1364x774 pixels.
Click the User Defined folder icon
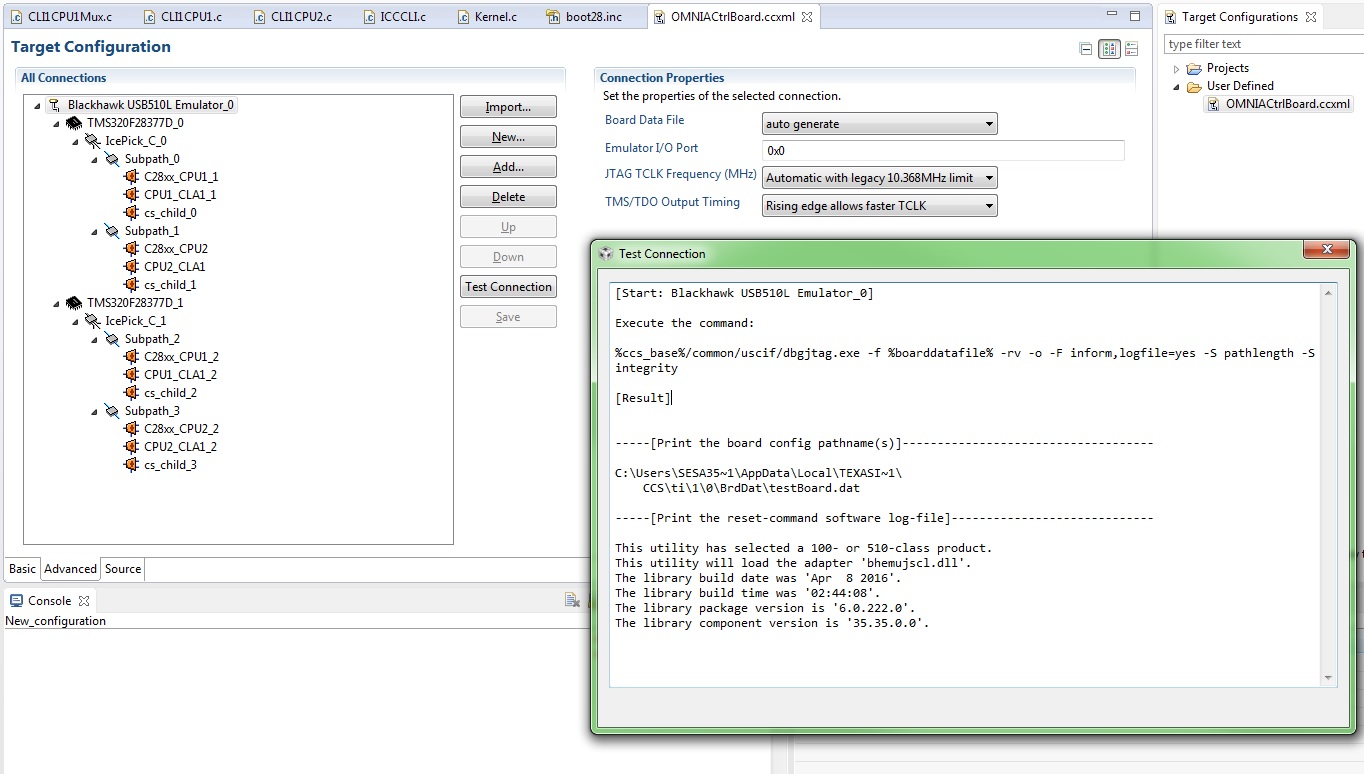coord(1194,87)
